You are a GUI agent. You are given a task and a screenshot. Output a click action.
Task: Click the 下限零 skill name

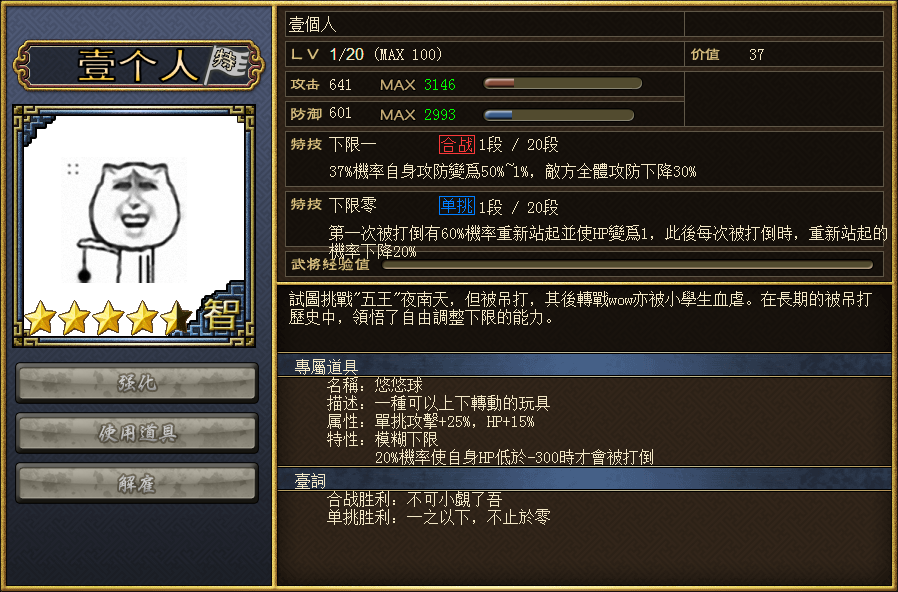point(353,205)
